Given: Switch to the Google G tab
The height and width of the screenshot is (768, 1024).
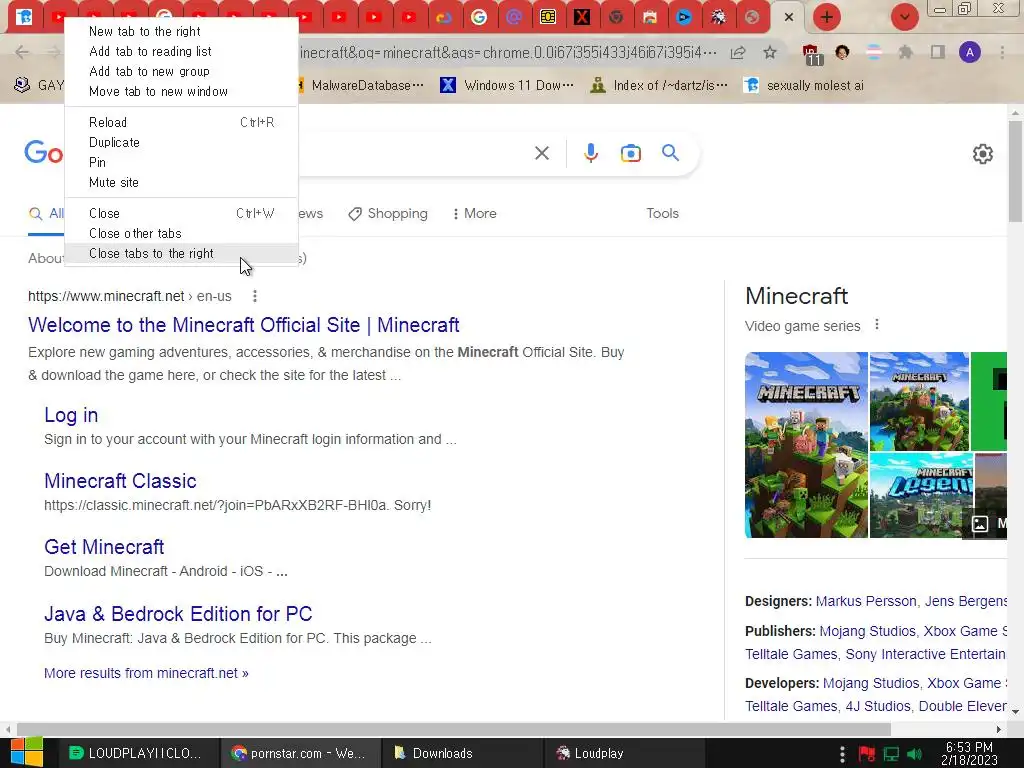Looking at the screenshot, I should [479, 17].
